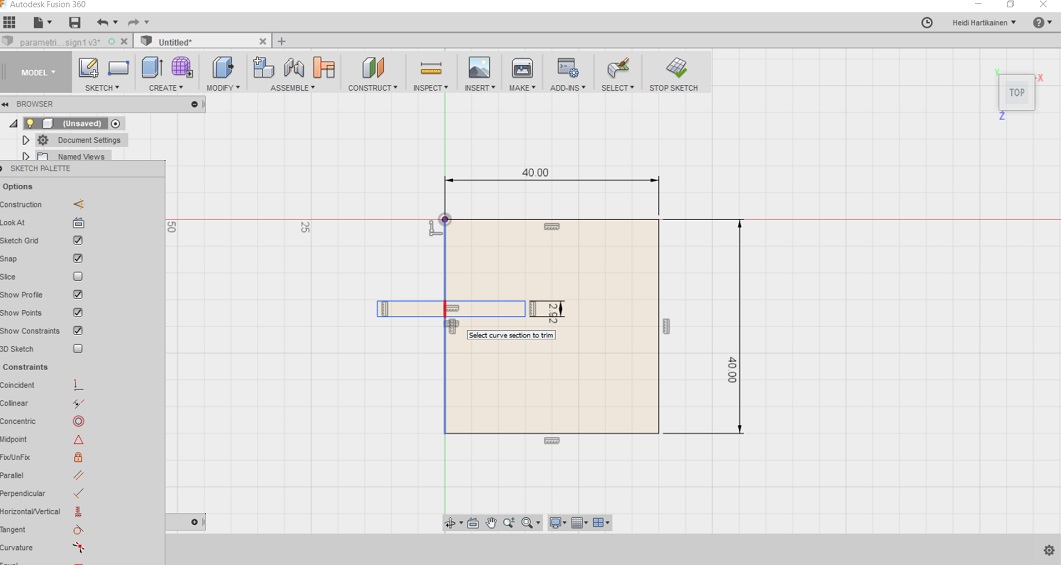Click the Joint icon in Assemble
The image size is (1061, 565).
(x=294, y=68)
